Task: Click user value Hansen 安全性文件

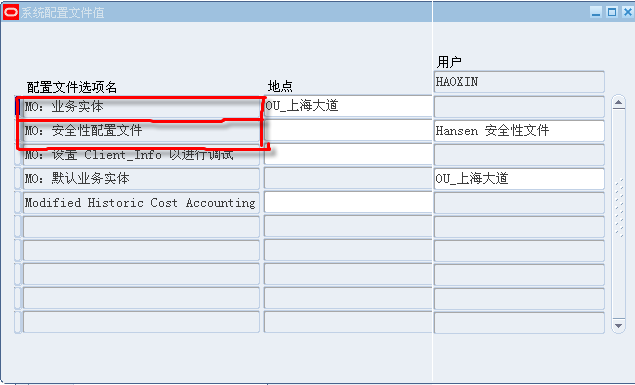Action: (519, 131)
